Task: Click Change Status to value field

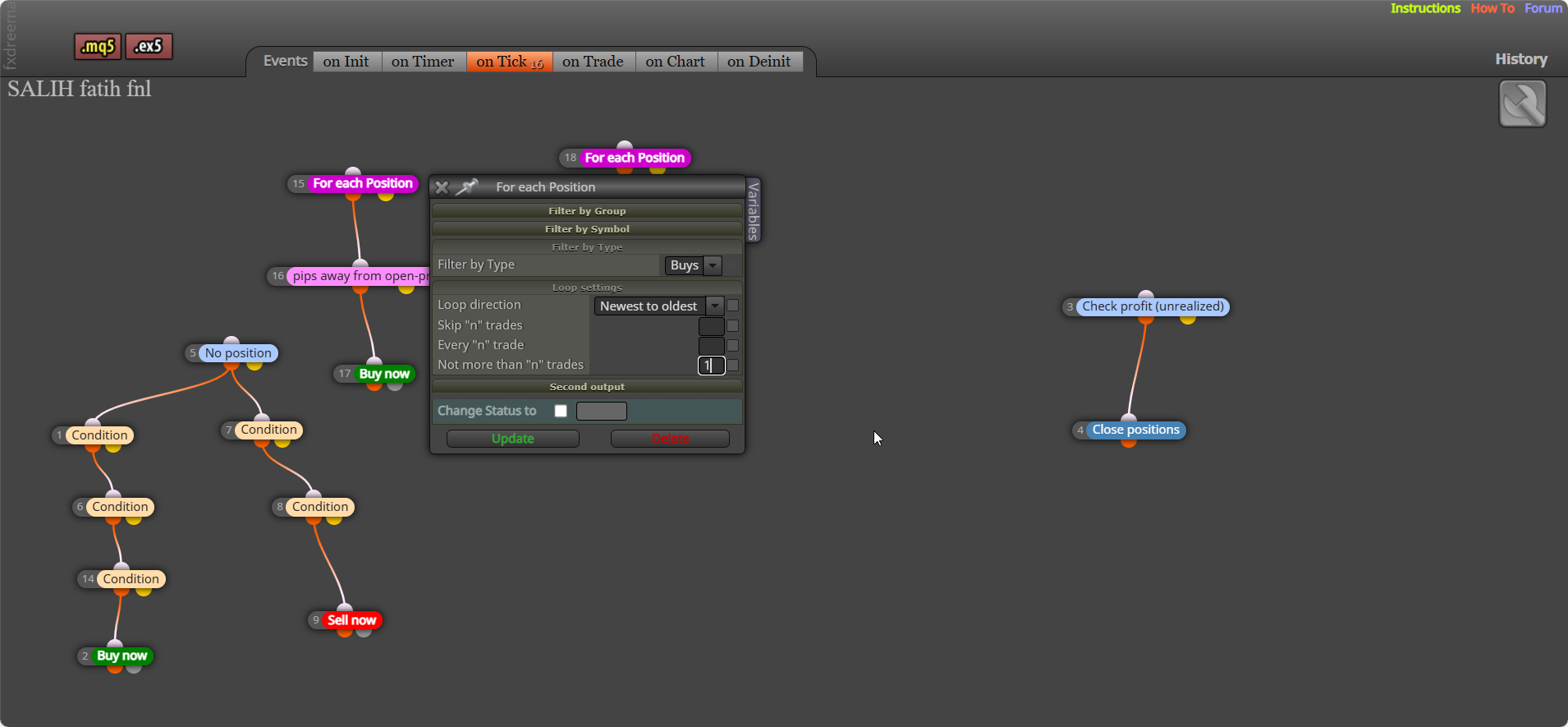Action: pyautogui.click(x=602, y=411)
